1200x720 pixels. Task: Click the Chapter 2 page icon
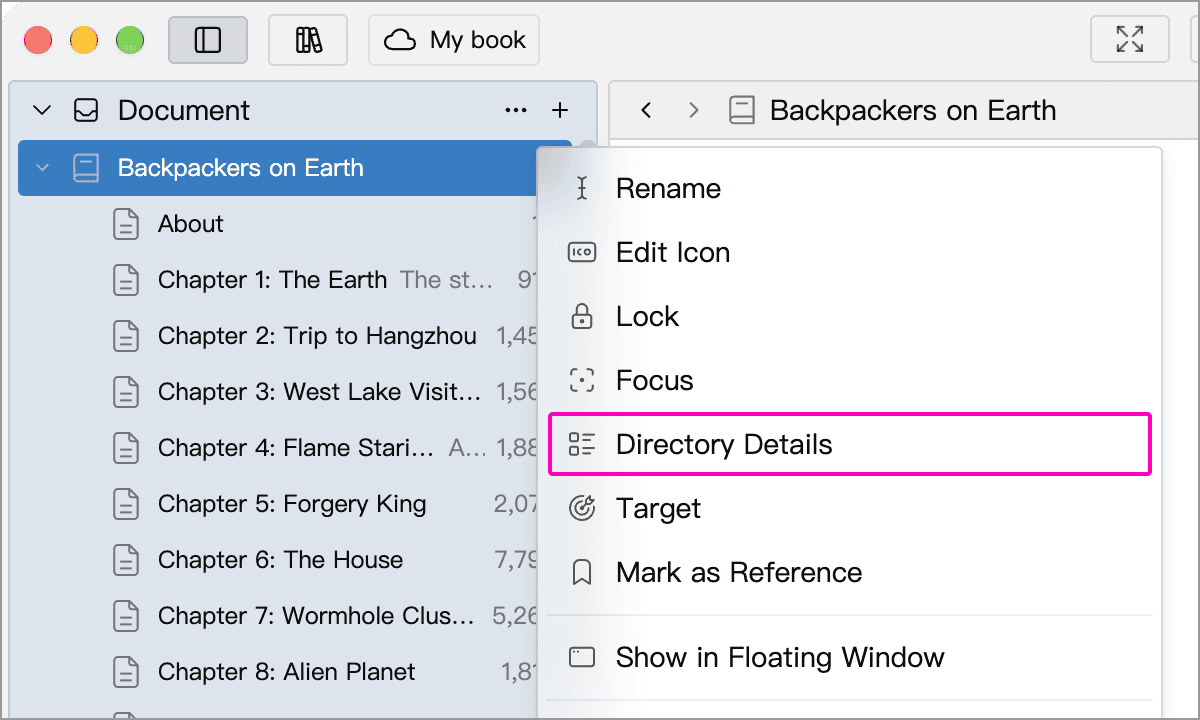pyautogui.click(x=125, y=336)
